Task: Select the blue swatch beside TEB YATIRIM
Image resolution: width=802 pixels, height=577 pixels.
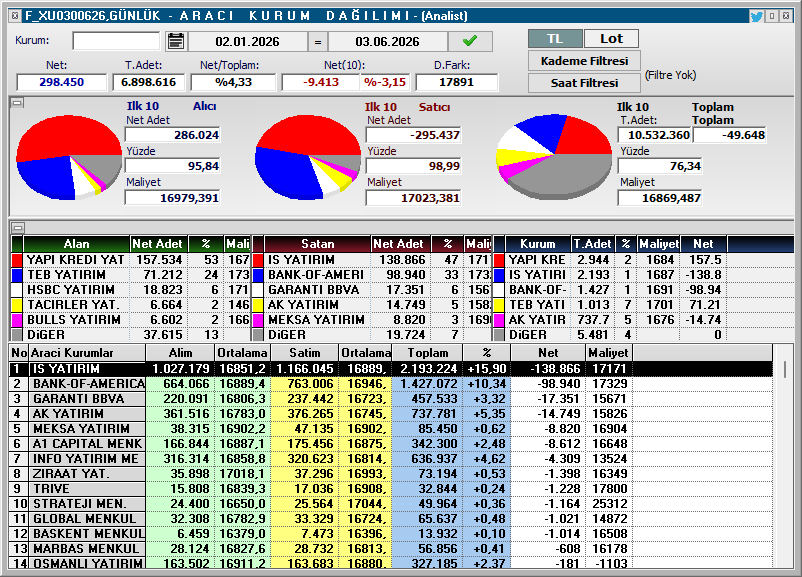Action: coord(17,275)
